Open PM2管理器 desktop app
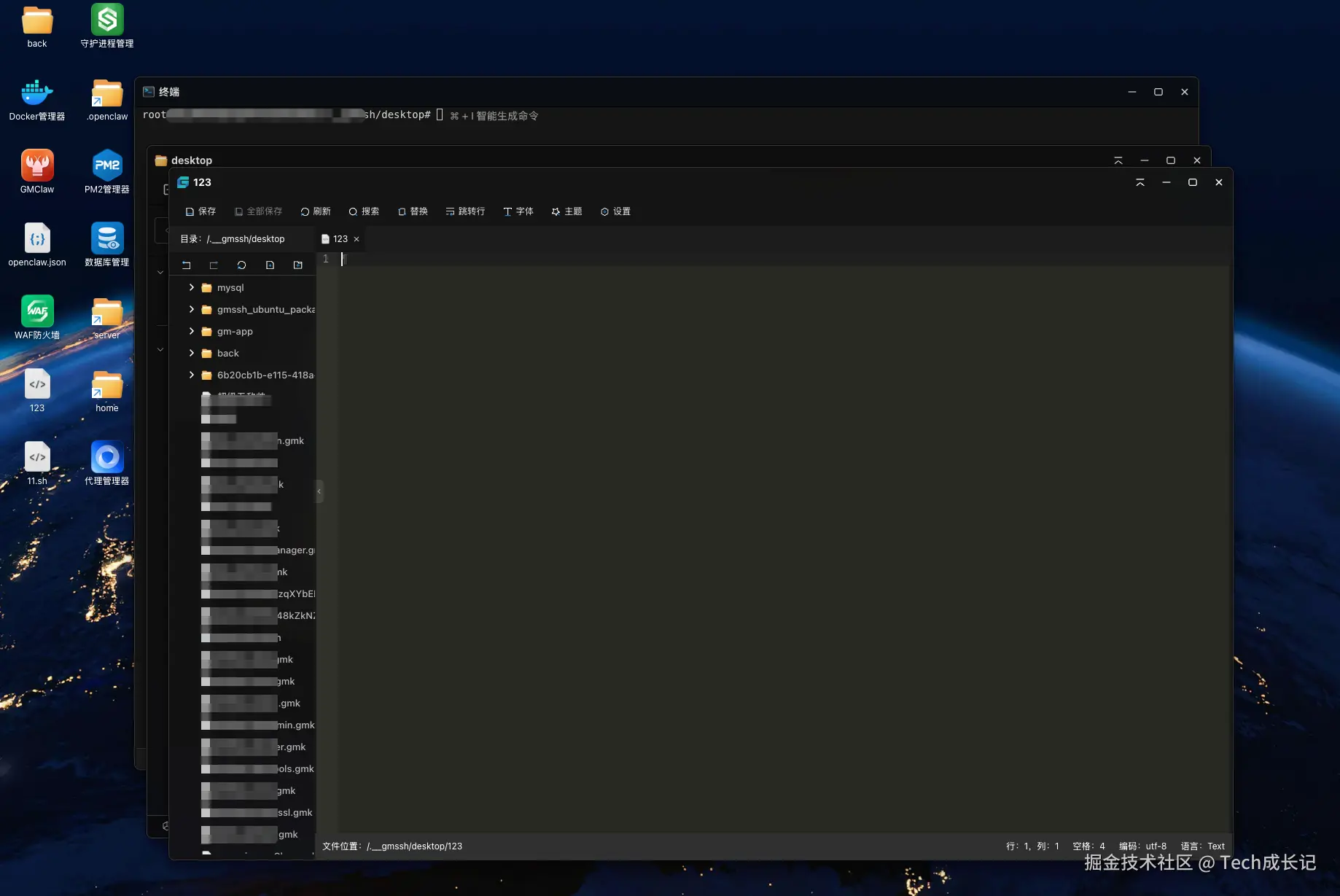This screenshot has height=896, width=1340. 107,172
